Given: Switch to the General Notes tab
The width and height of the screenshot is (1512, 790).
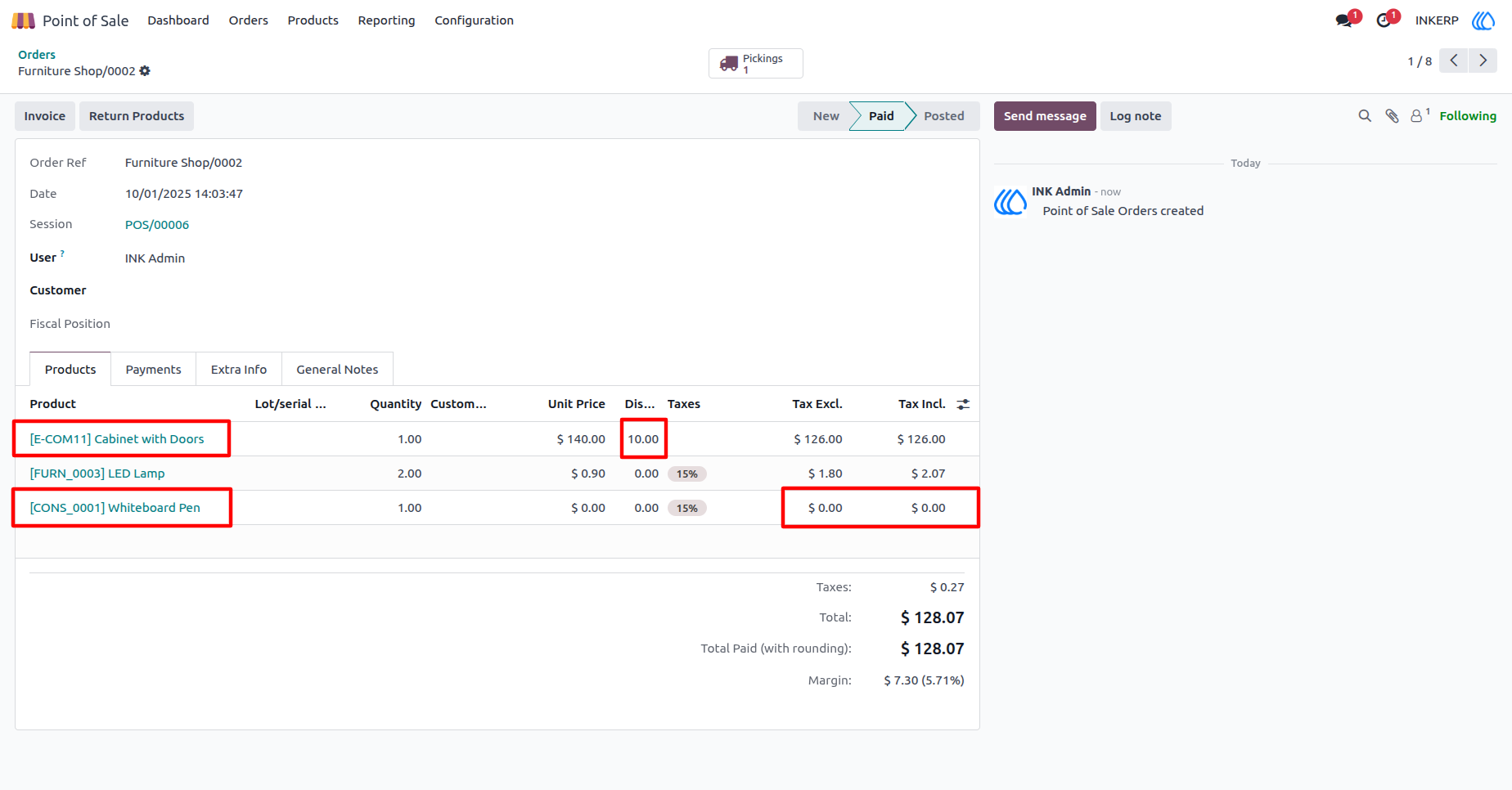Looking at the screenshot, I should [x=337, y=370].
